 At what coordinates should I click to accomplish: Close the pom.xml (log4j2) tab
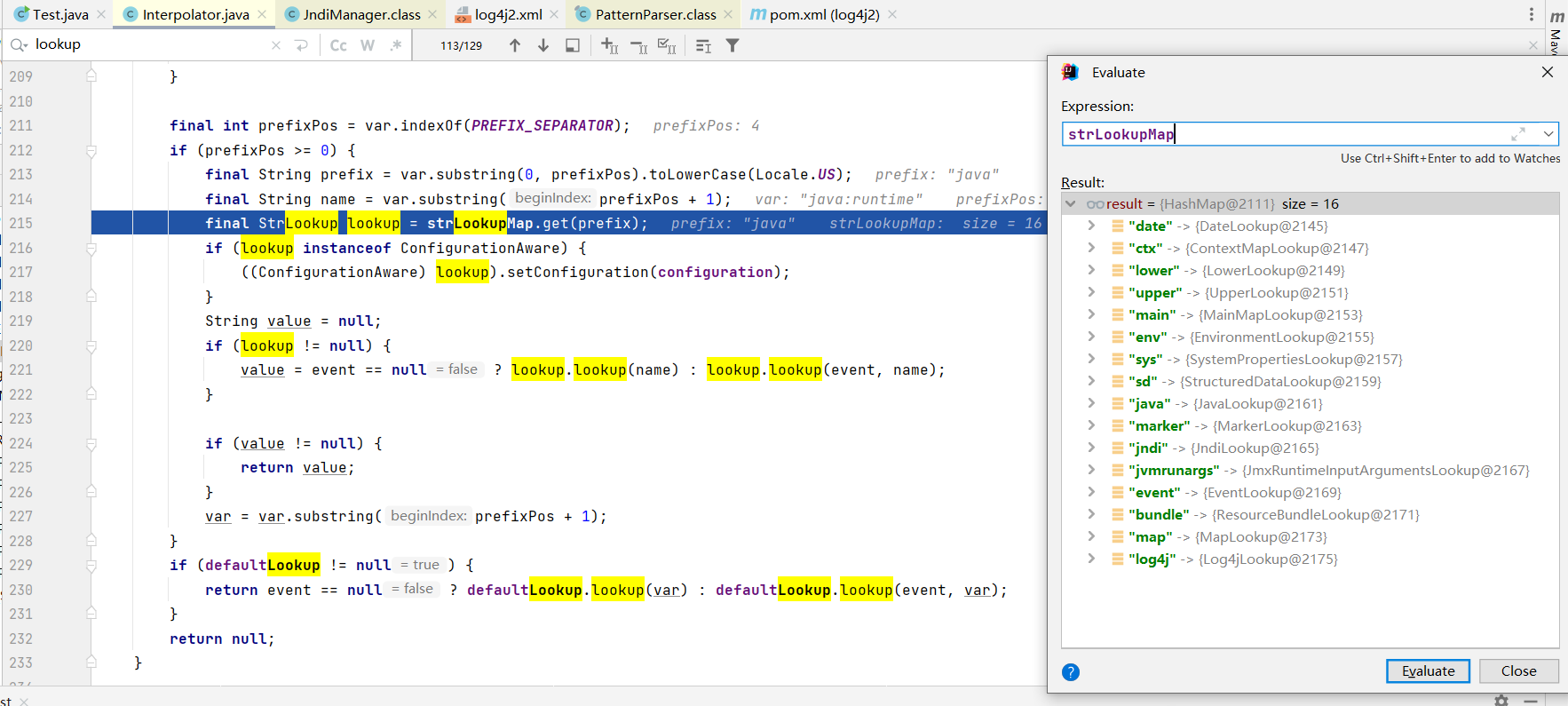coord(892,14)
